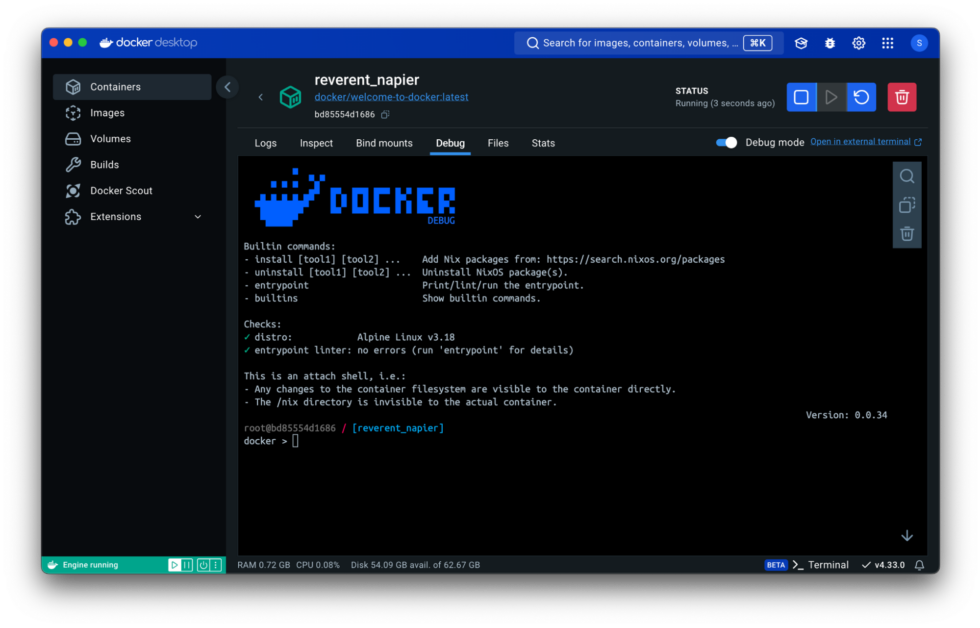Image resolution: width=980 pixels, height=628 pixels.
Task: Click Open in external terminal link
Action: tap(866, 143)
